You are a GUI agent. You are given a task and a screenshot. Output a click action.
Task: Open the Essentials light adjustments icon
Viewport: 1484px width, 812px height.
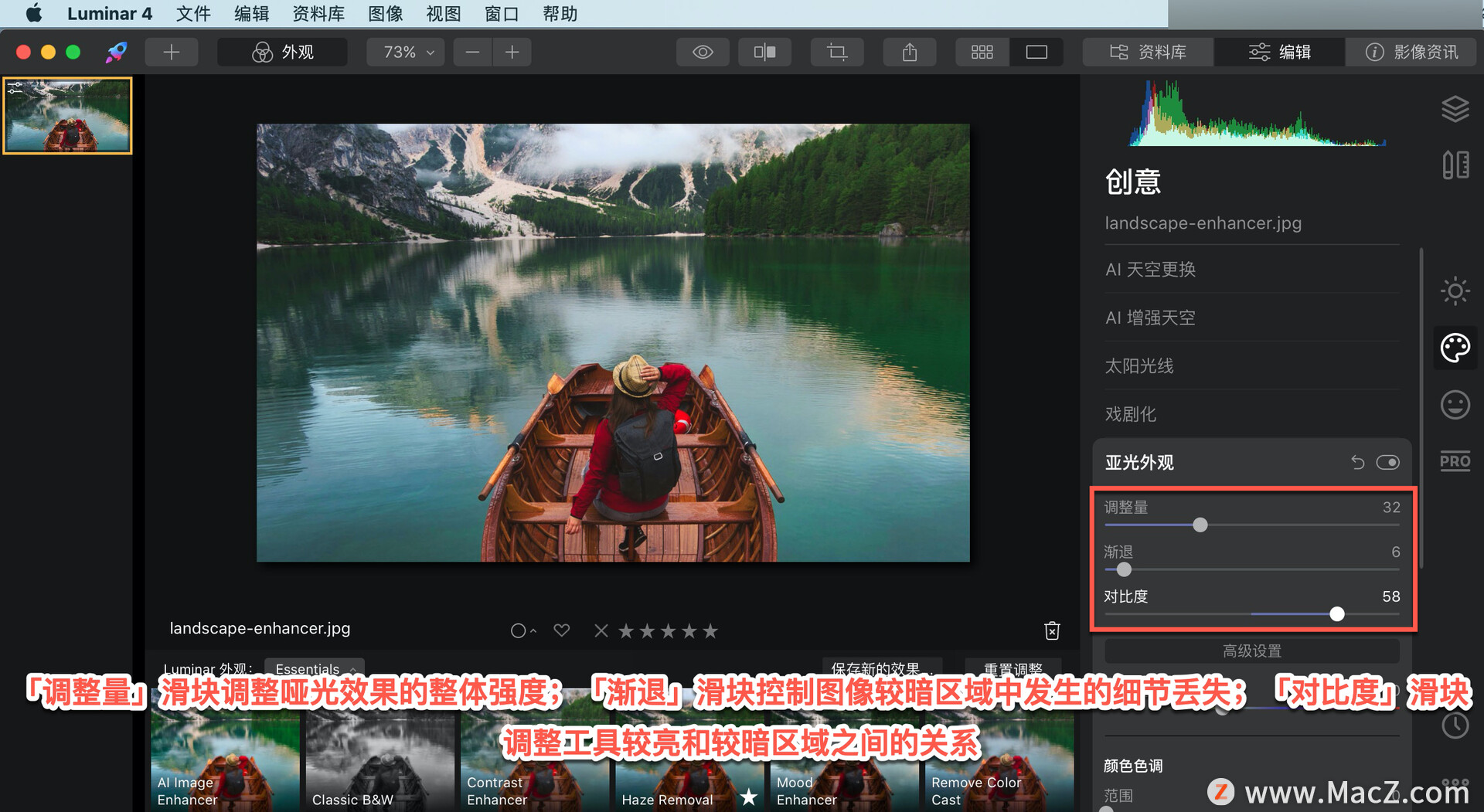click(x=1455, y=291)
